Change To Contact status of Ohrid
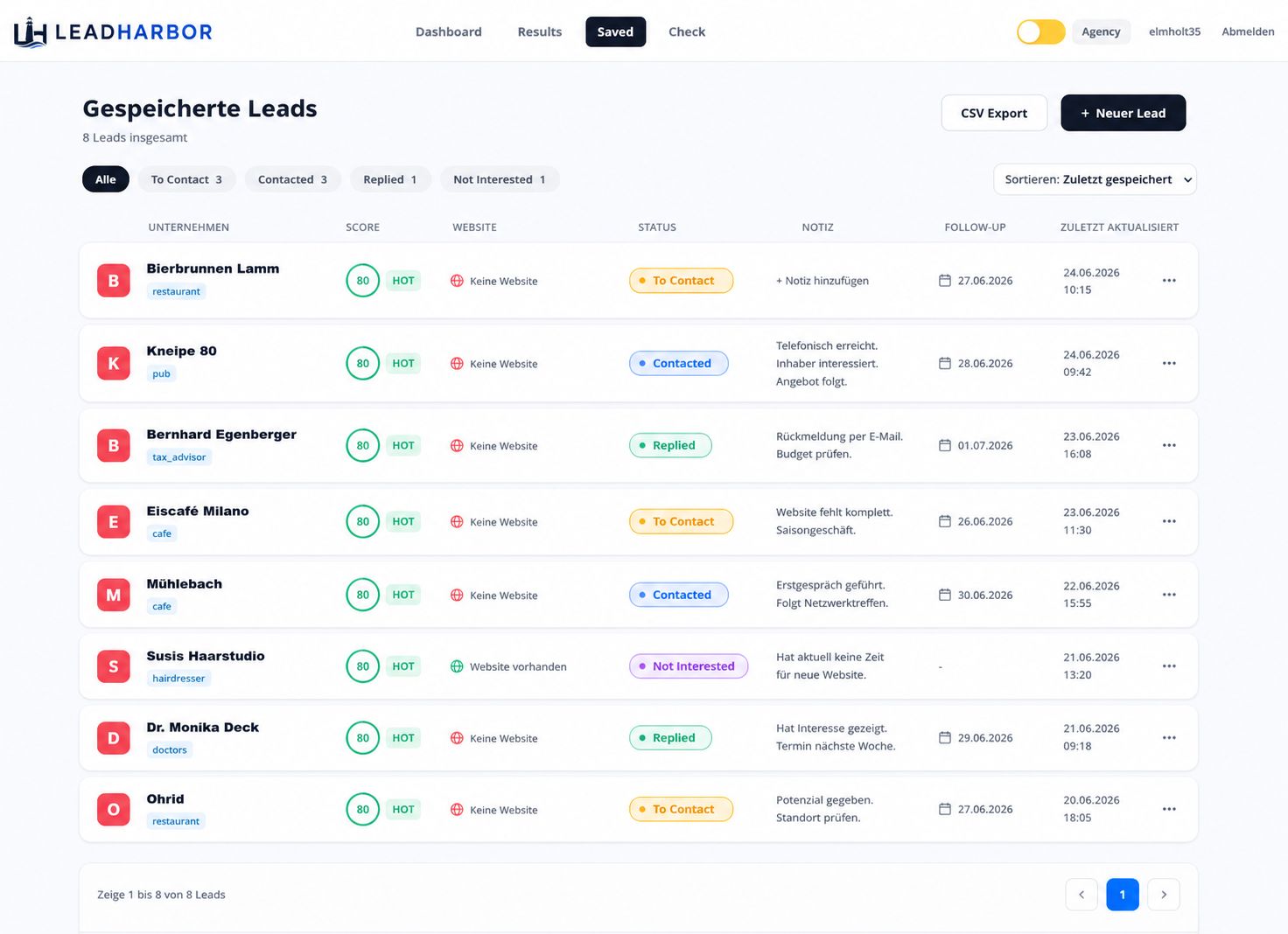Screen dimensions: 1288x934 coord(681,809)
